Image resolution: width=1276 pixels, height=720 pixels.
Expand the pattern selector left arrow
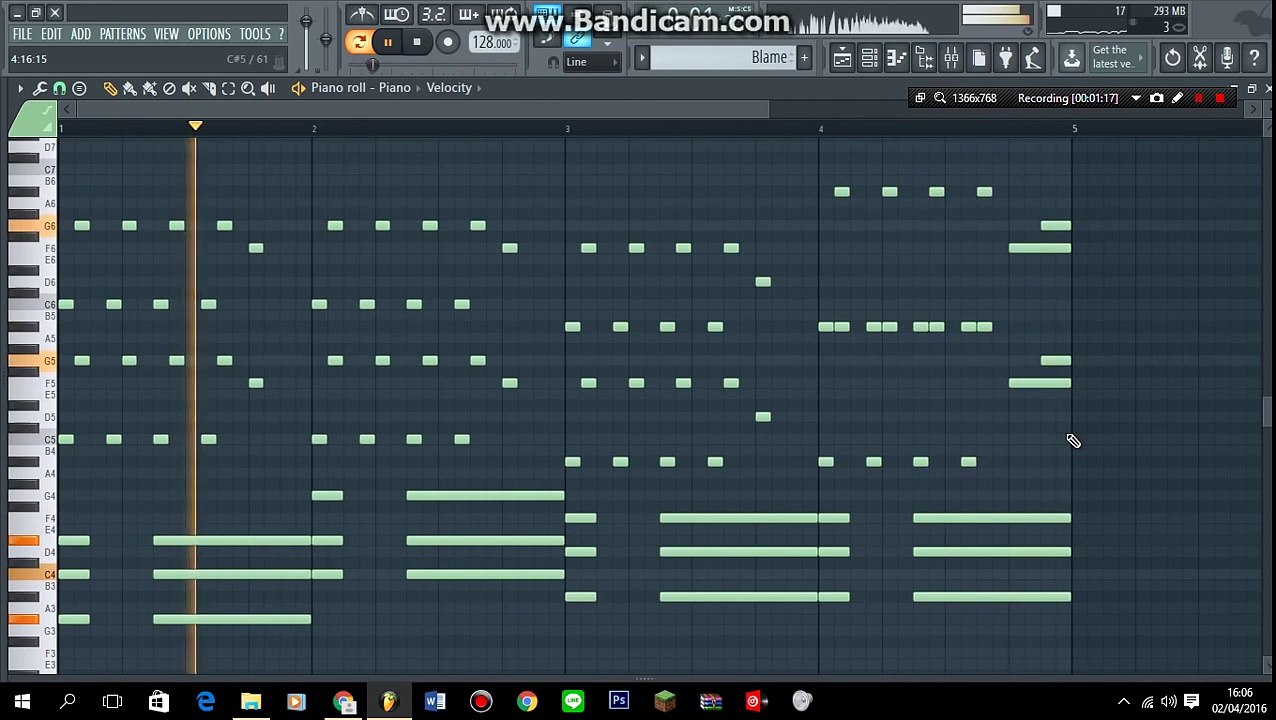click(x=642, y=58)
